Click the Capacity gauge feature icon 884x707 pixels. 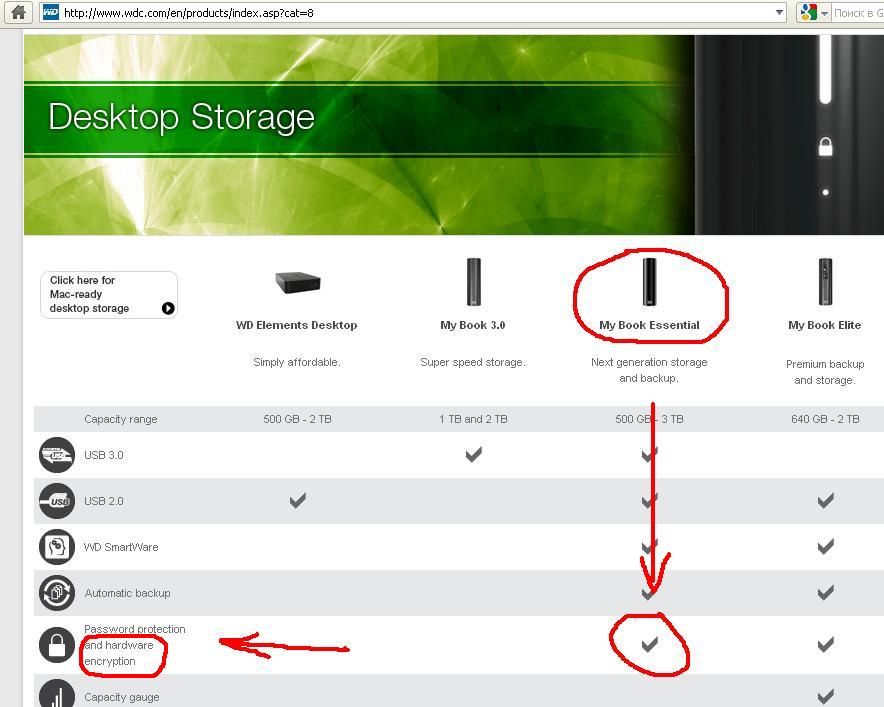pos(56,693)
